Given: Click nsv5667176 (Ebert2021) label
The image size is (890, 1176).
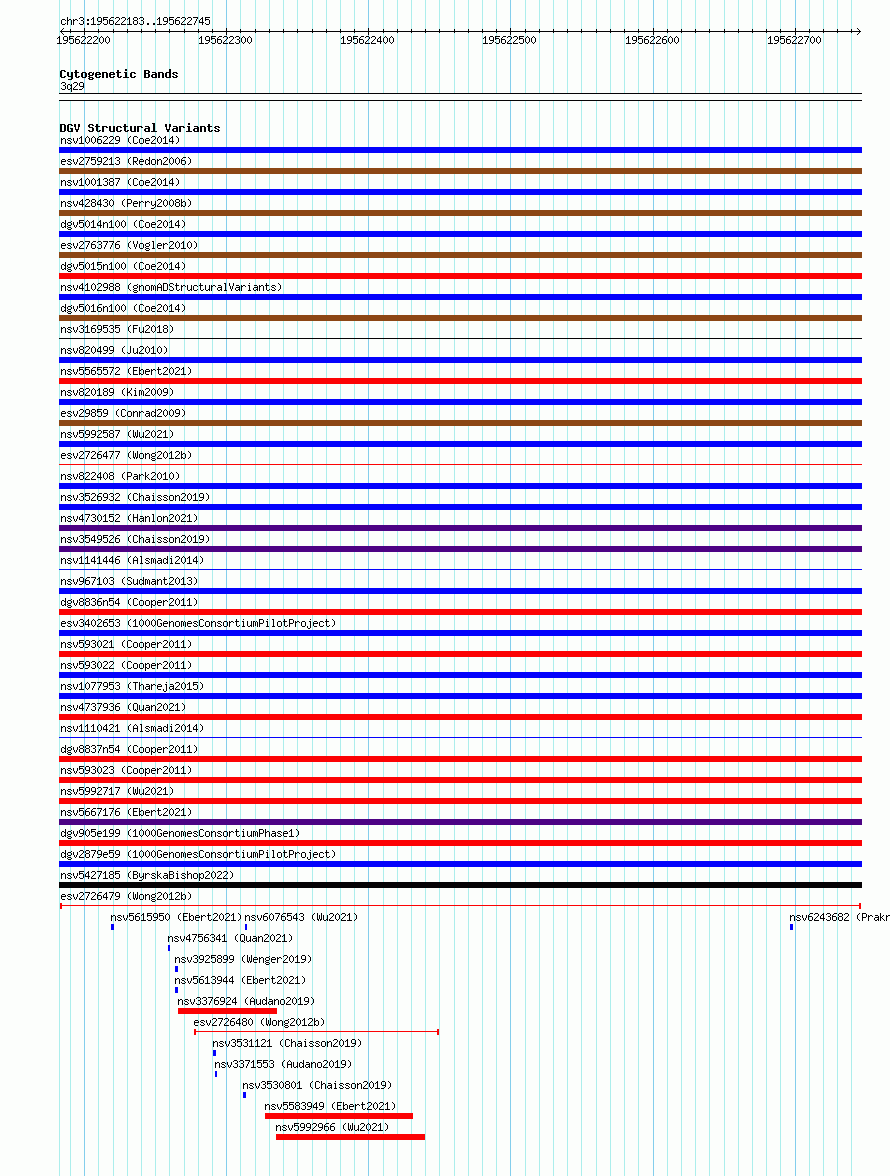Looking at the screenshot, I should pos(126,812).
